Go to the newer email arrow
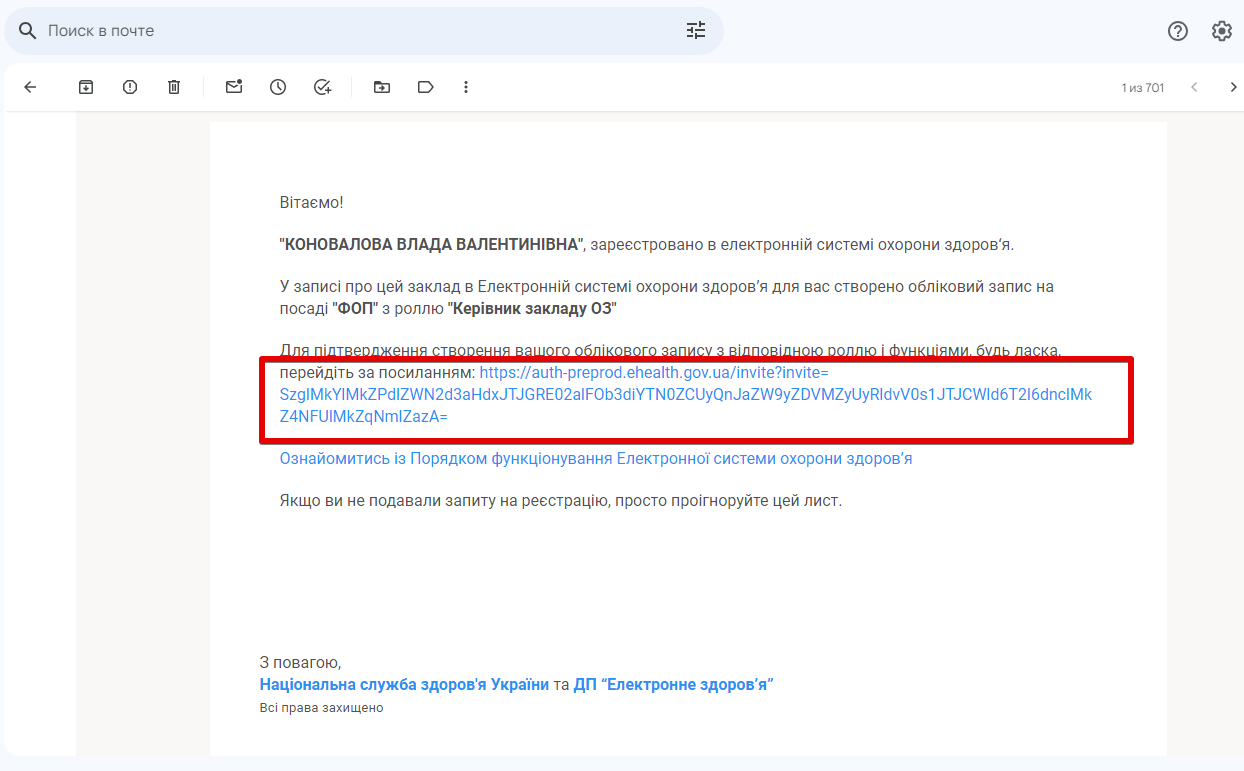Viewport: 1244px width, 771px height. pos(1194,87)
